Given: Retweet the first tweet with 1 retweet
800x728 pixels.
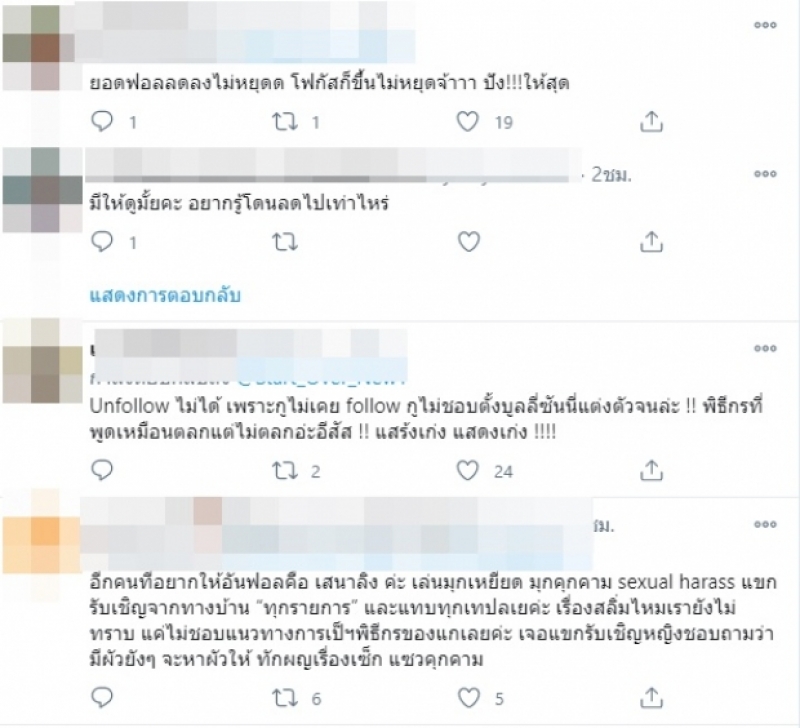Looking at the screenshot, I should 285,122.
